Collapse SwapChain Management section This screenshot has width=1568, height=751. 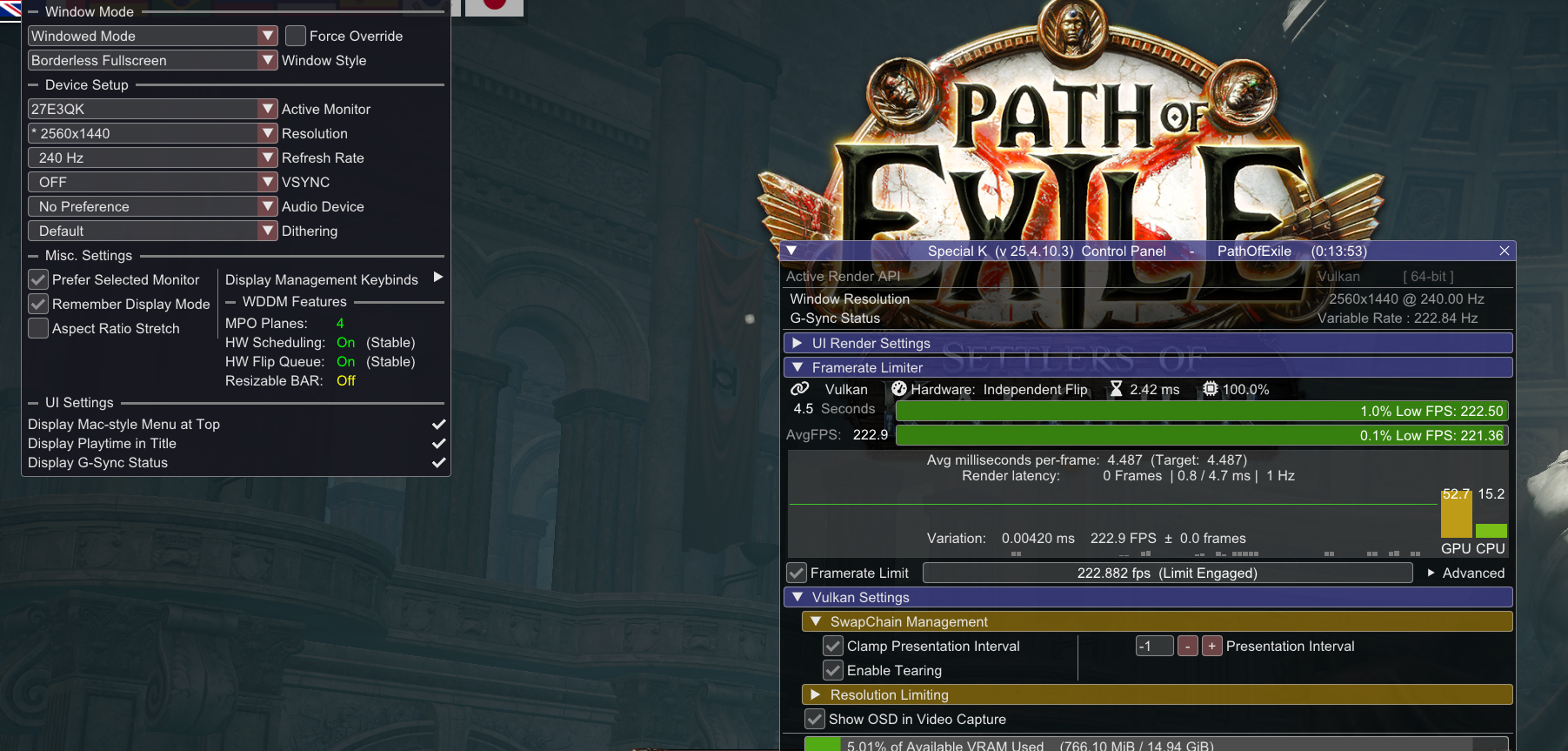pos(1157,621)
